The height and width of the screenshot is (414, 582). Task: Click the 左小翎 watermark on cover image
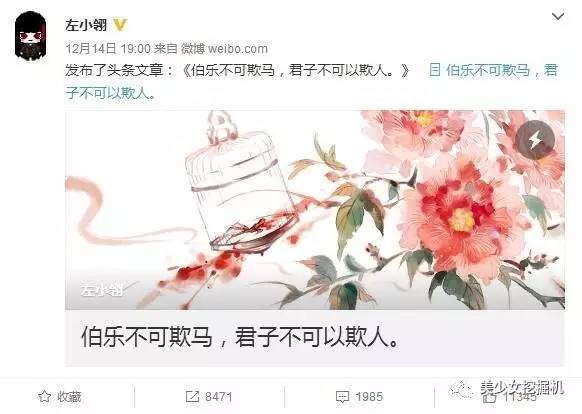click(101, 290)
